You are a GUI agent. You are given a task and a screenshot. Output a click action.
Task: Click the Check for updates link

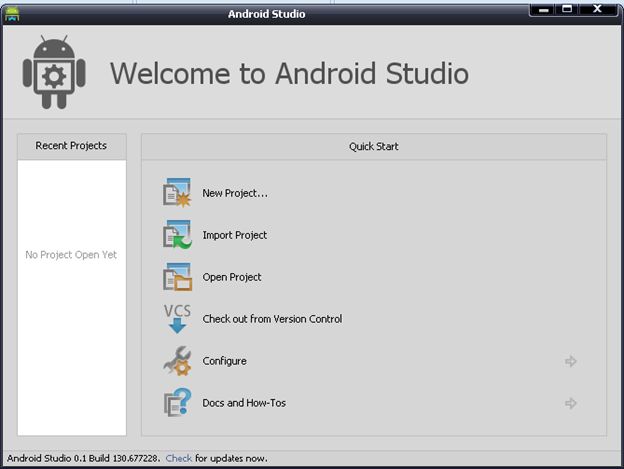tap(179, 458)
